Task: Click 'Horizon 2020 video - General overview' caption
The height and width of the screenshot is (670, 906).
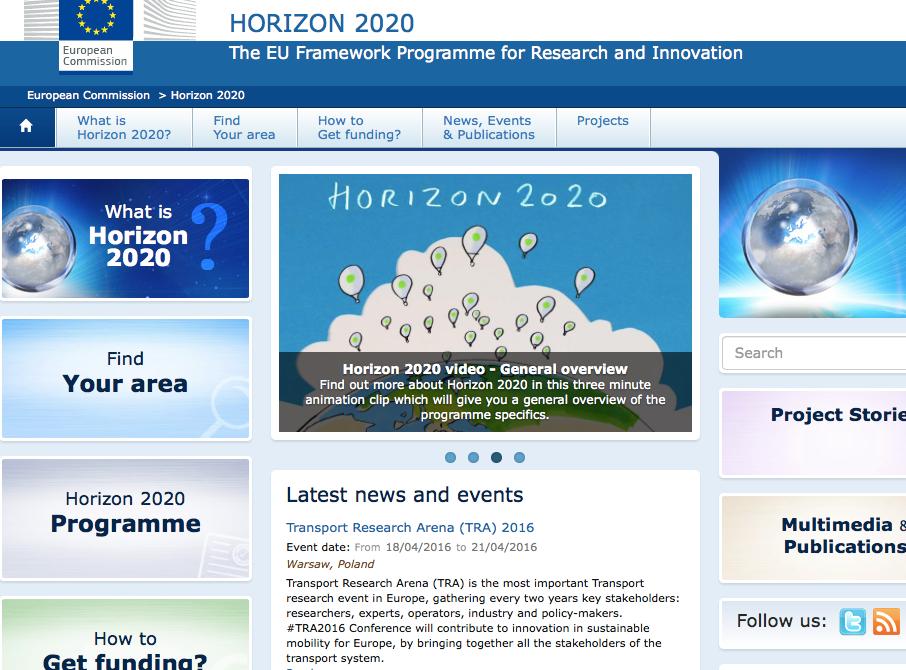Action: point(485,368)
